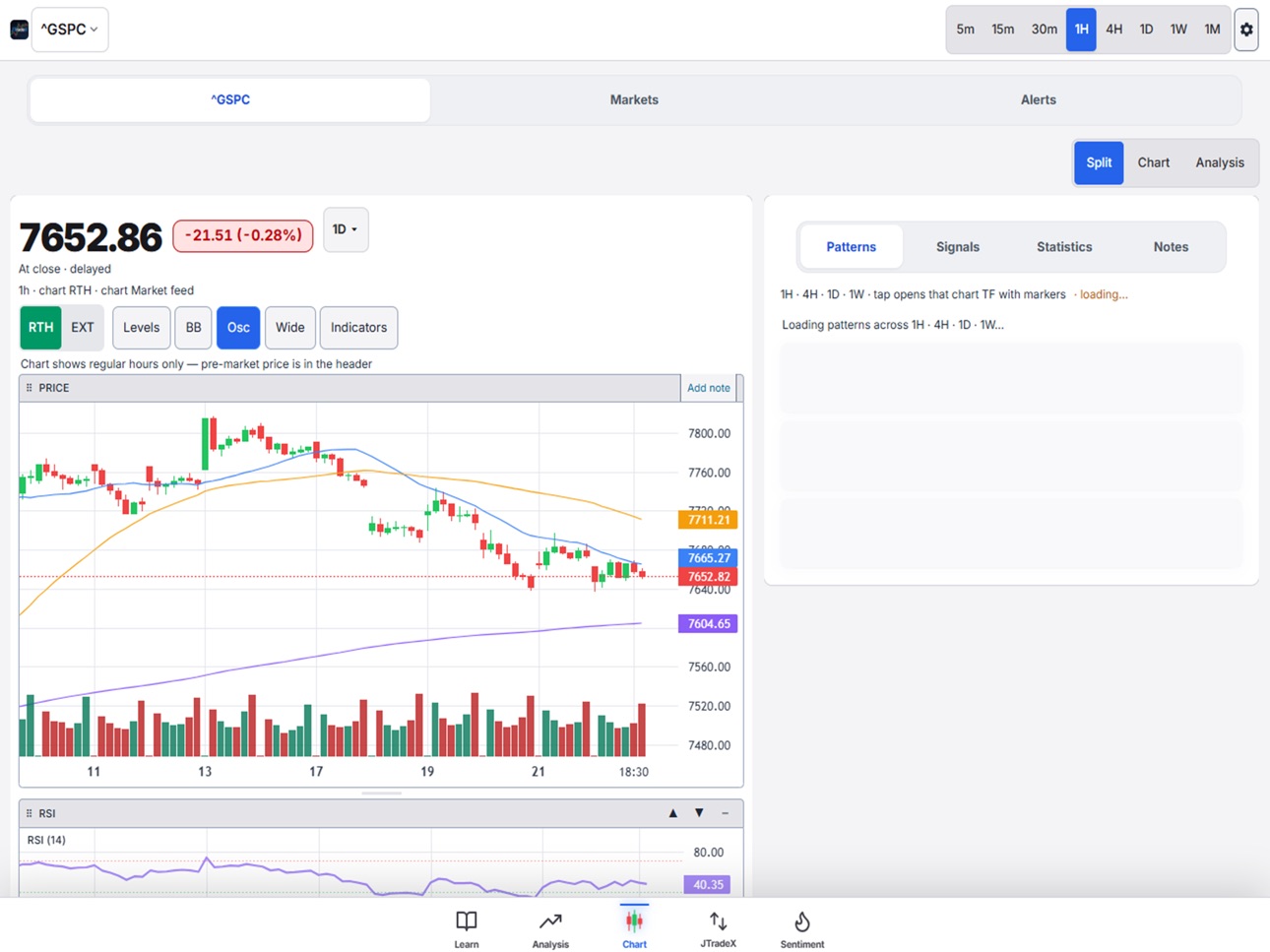
Task: Click the orange 7711.21 price label
Action: pyautogui.click(x=708, y=520)
